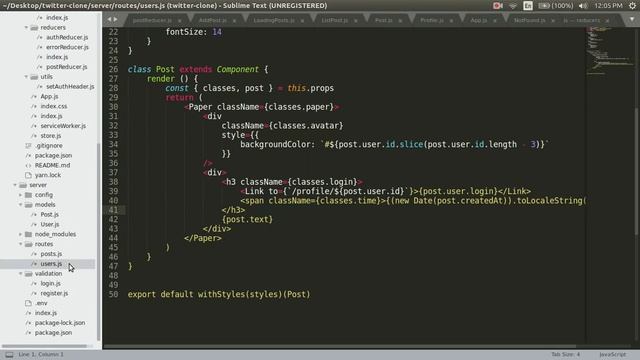Click the panel switcher icon in status bar

point(9,355)
